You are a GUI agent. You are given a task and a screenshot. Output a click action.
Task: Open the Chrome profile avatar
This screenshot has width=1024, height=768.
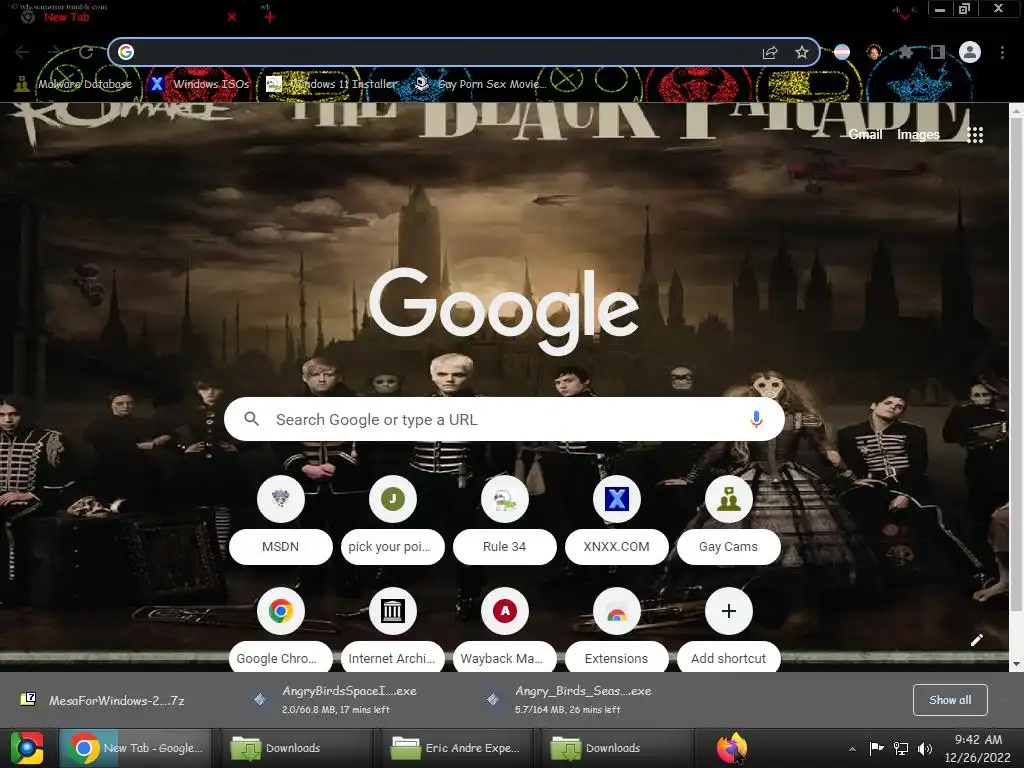pos(970,52)
